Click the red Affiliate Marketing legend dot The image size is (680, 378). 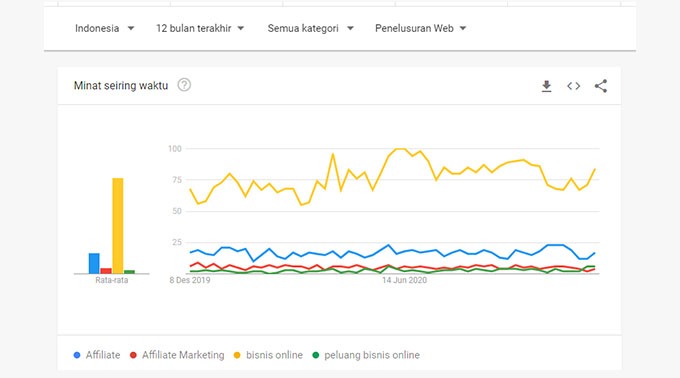[x=133, y=355]
